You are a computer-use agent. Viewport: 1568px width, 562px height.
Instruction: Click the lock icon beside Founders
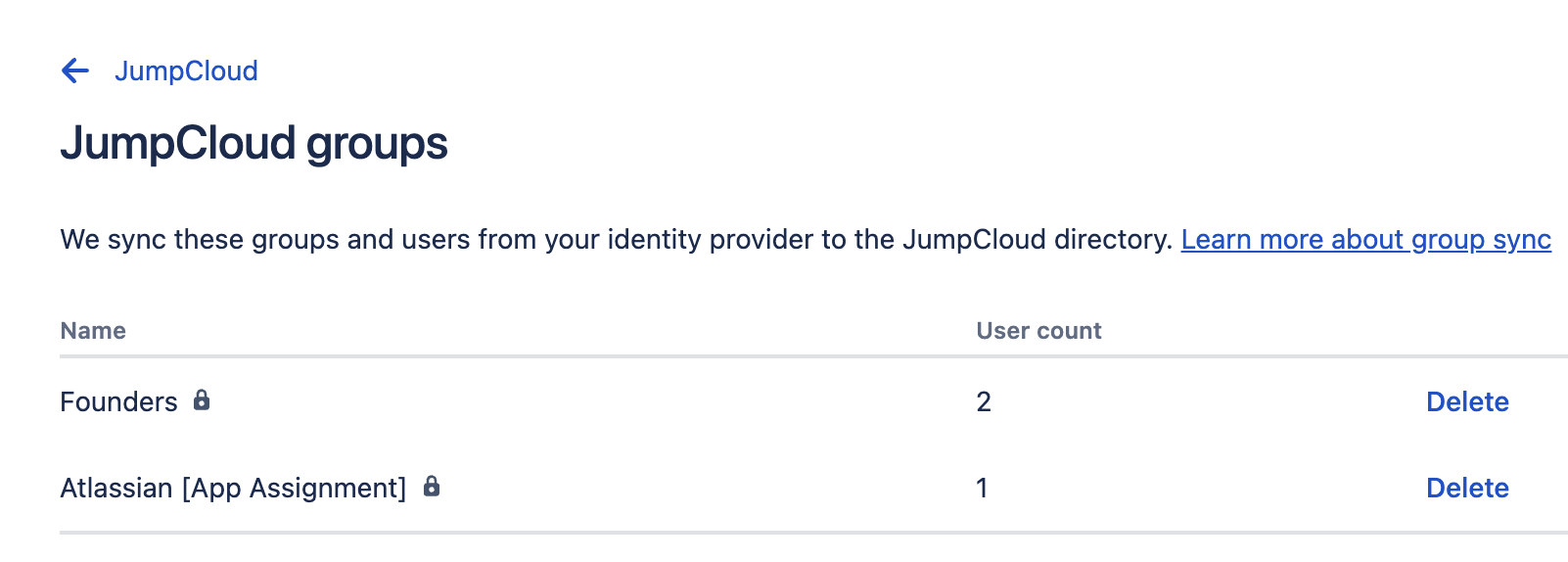coord(202,399)
